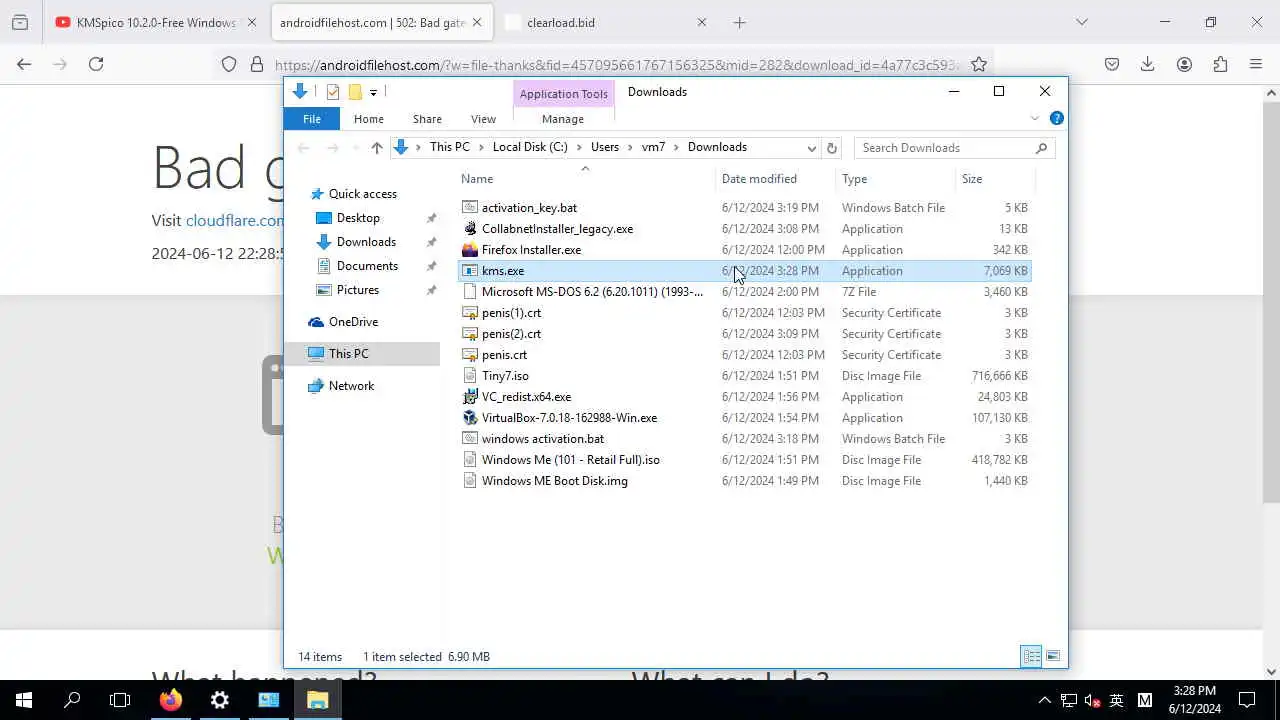Click the List all tabs dropdown arrow

click(x=1081, y=22)
